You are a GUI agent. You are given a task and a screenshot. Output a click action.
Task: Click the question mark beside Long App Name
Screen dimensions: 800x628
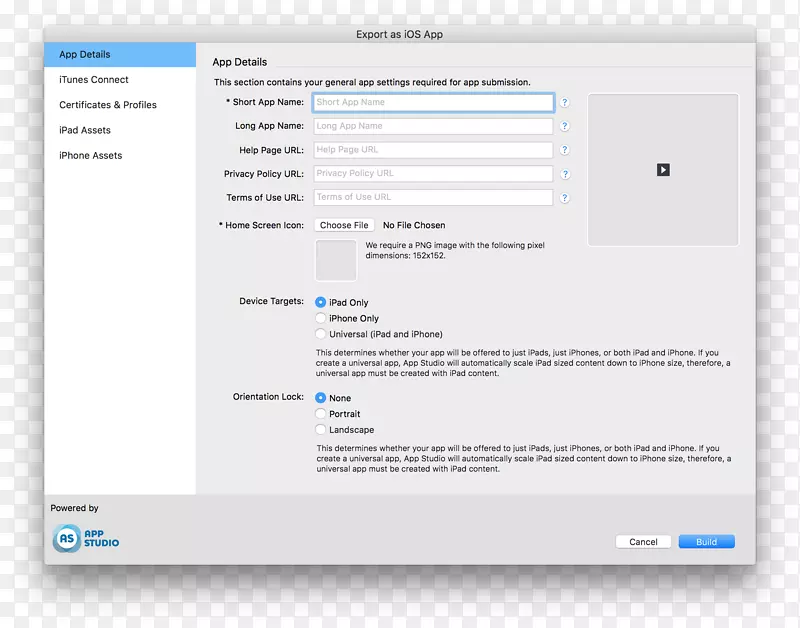click(565, 126)
